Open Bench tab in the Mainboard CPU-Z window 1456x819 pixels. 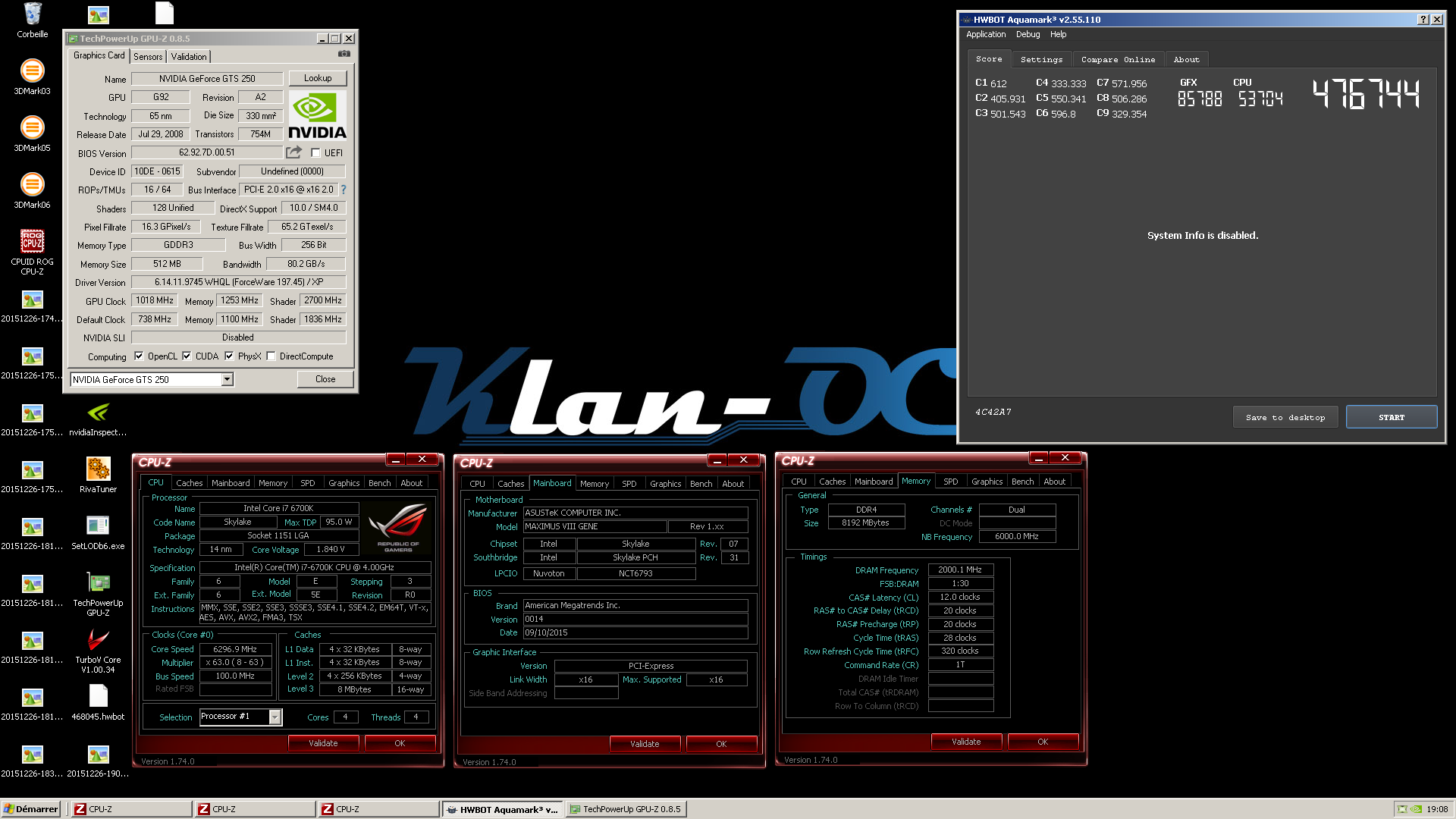tap(701, 484)
